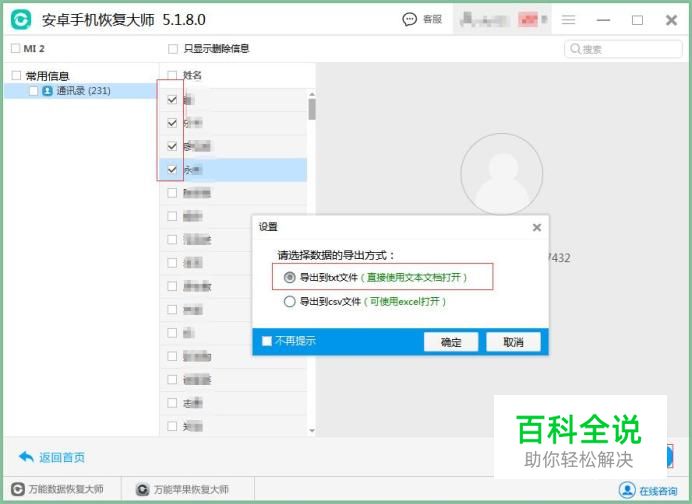Click the app logo icon in title bar

pyautogui.click(x=21, y=19)
